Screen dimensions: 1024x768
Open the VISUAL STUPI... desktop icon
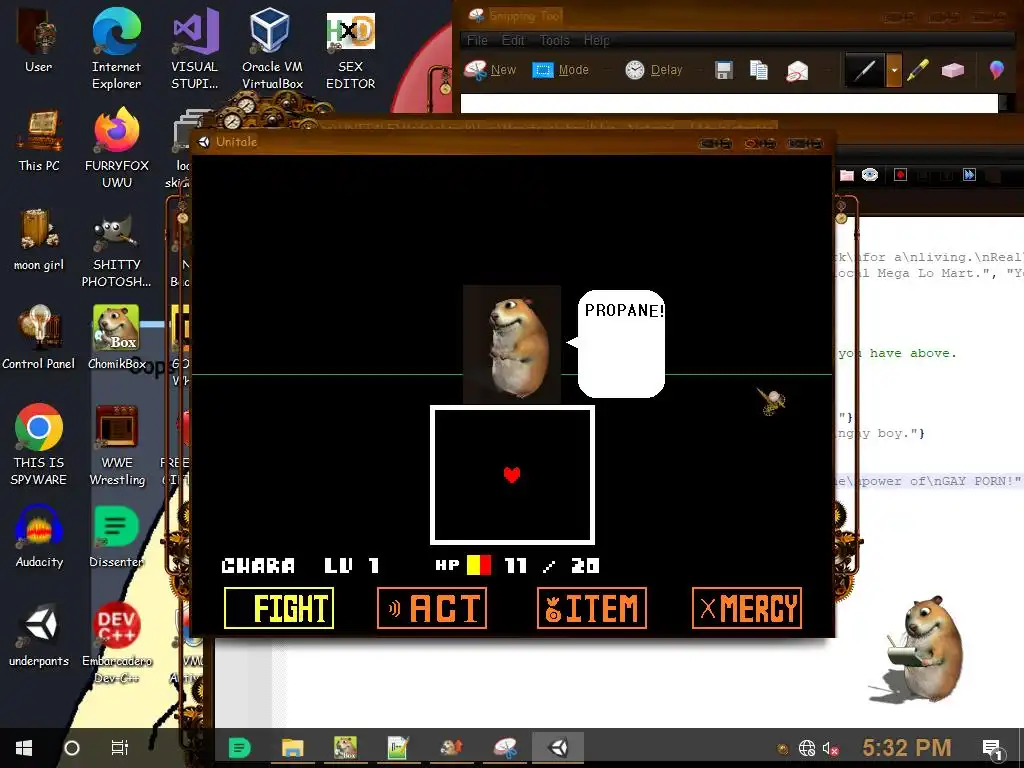click(194, 48)
